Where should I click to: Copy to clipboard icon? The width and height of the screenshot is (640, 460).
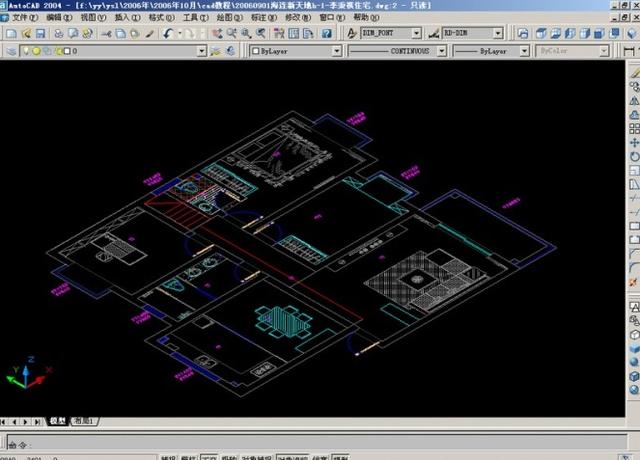point(121,33)
